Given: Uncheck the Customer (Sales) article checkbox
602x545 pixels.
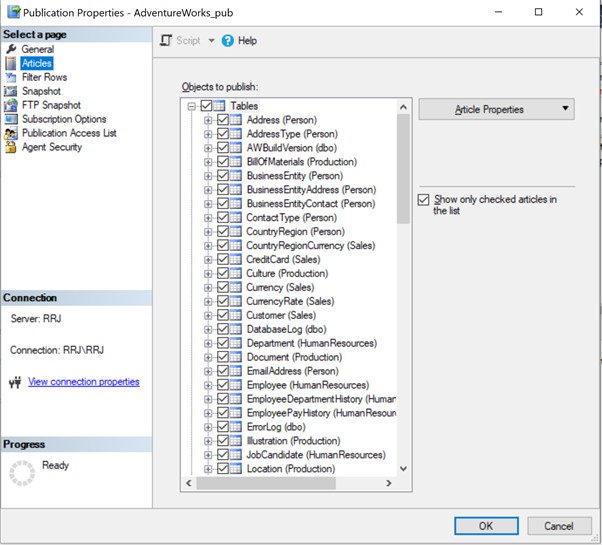Looking at the screenshot, I should coord(223,315).
